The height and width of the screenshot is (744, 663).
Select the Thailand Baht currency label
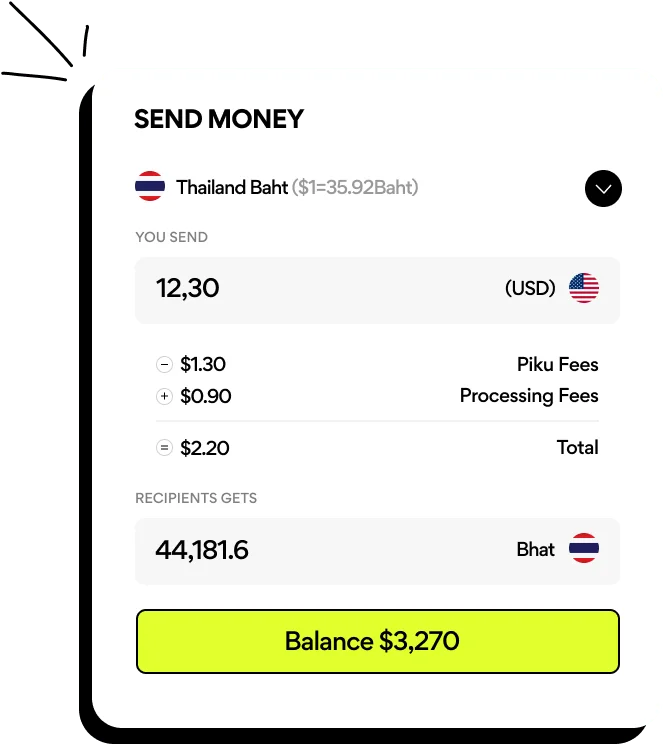(x=232, y=187)
